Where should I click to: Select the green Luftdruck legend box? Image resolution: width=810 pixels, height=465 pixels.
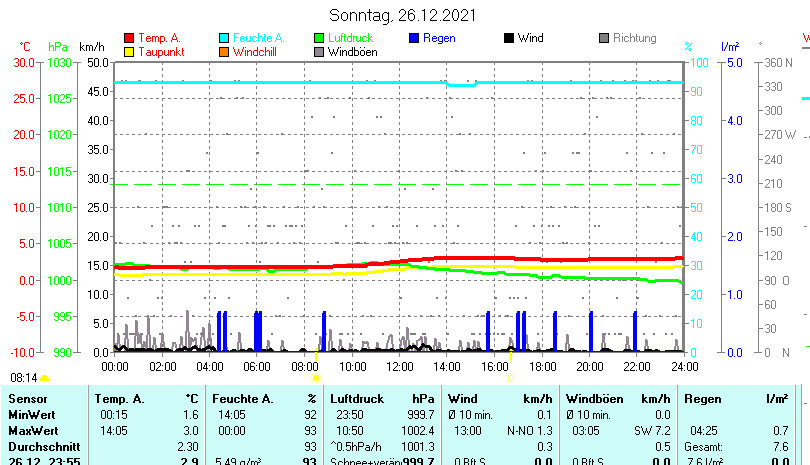pyautogui.click(x=319, y=38)
